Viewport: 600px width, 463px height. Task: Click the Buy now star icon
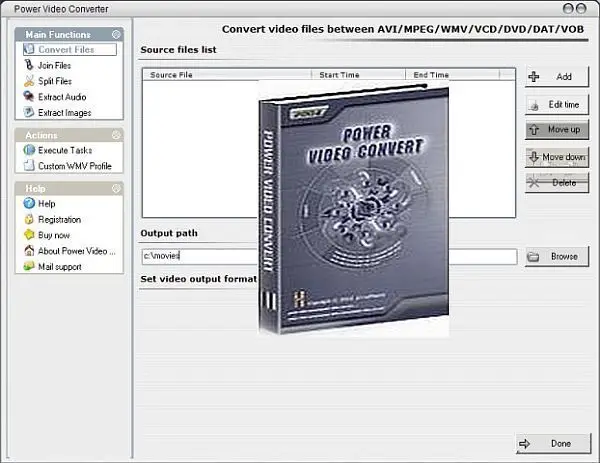(x=29, y=235)
